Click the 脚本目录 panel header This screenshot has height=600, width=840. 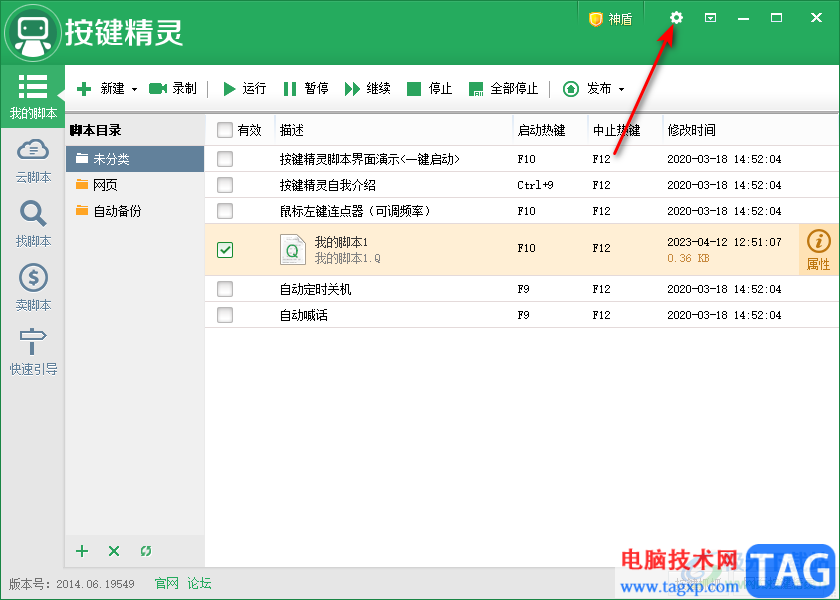[95, 130]
